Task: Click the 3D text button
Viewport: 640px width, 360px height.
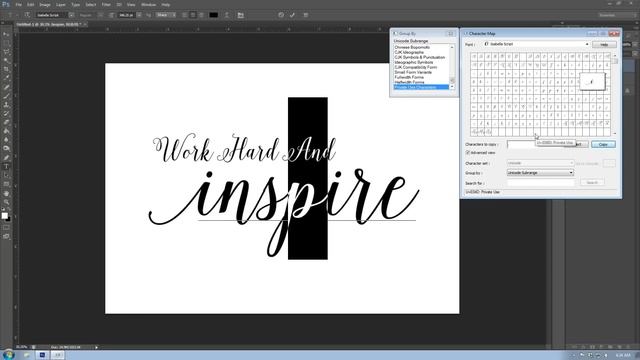Action: pos(306,15)
